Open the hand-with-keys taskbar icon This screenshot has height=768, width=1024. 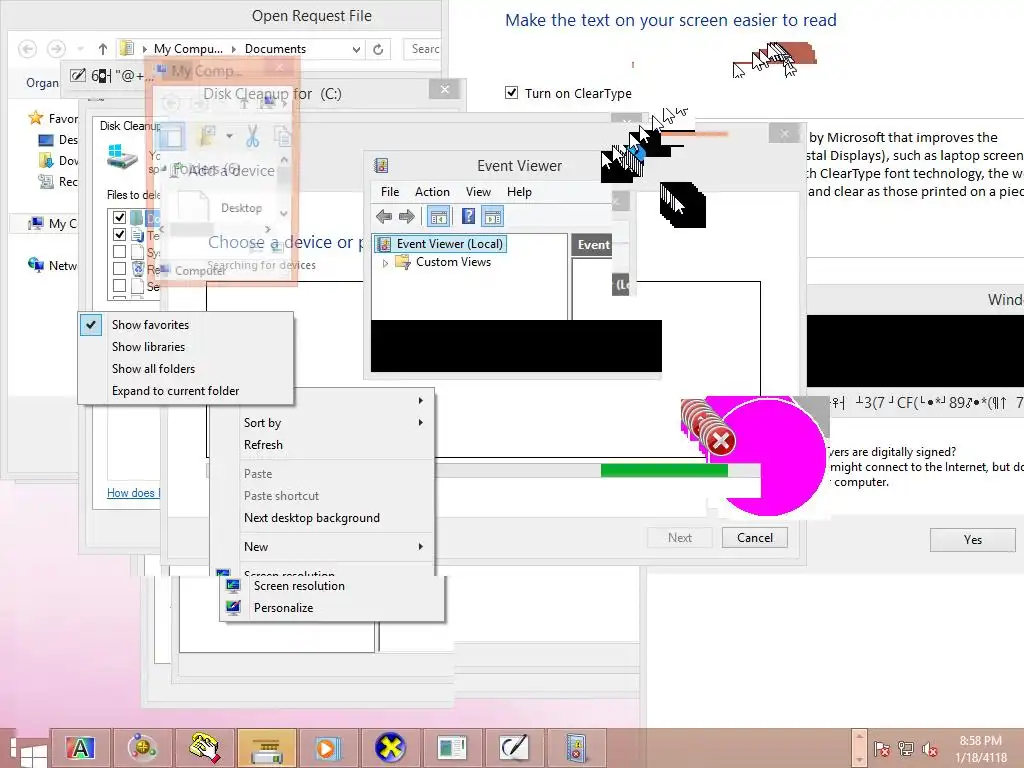click(204, 748)
